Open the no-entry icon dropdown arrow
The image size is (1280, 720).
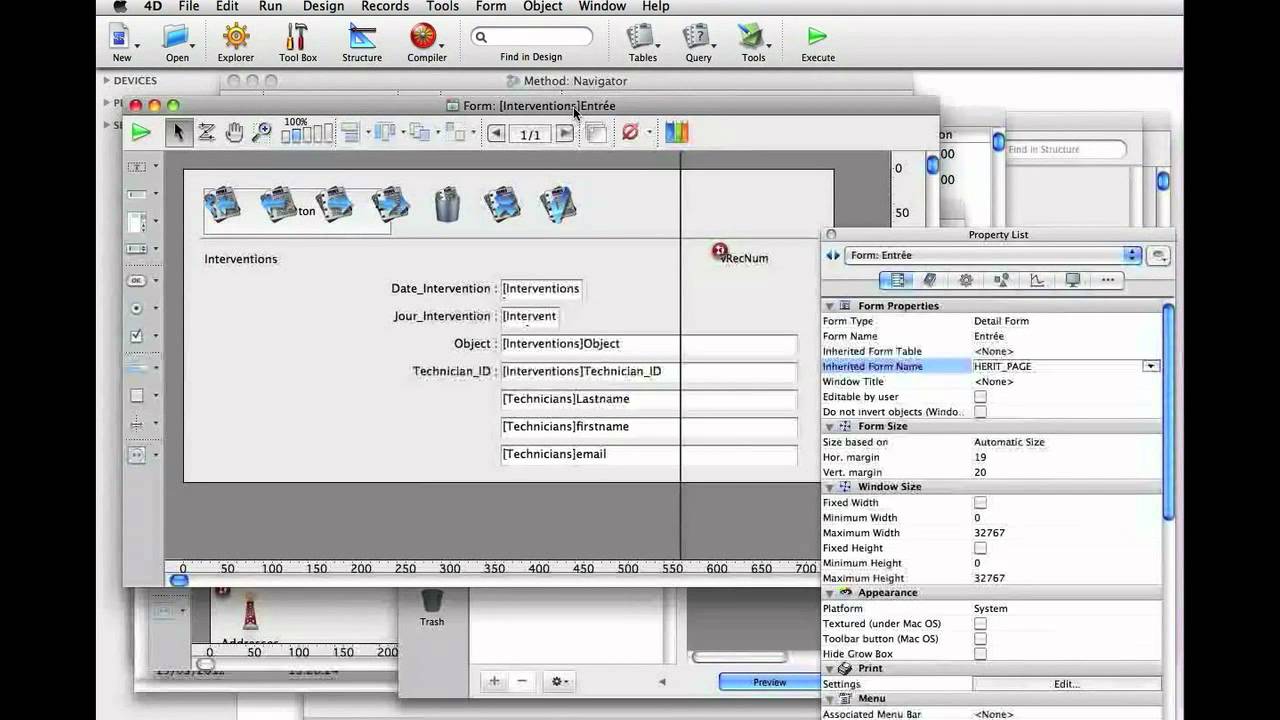coord(648,133)
